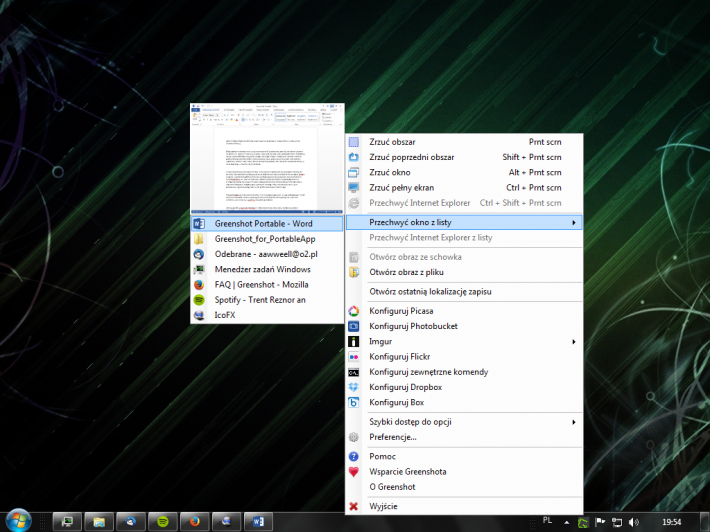Choose Zrzuć poprzedni obszar
The image size is (710, 532).
[465, 157]
